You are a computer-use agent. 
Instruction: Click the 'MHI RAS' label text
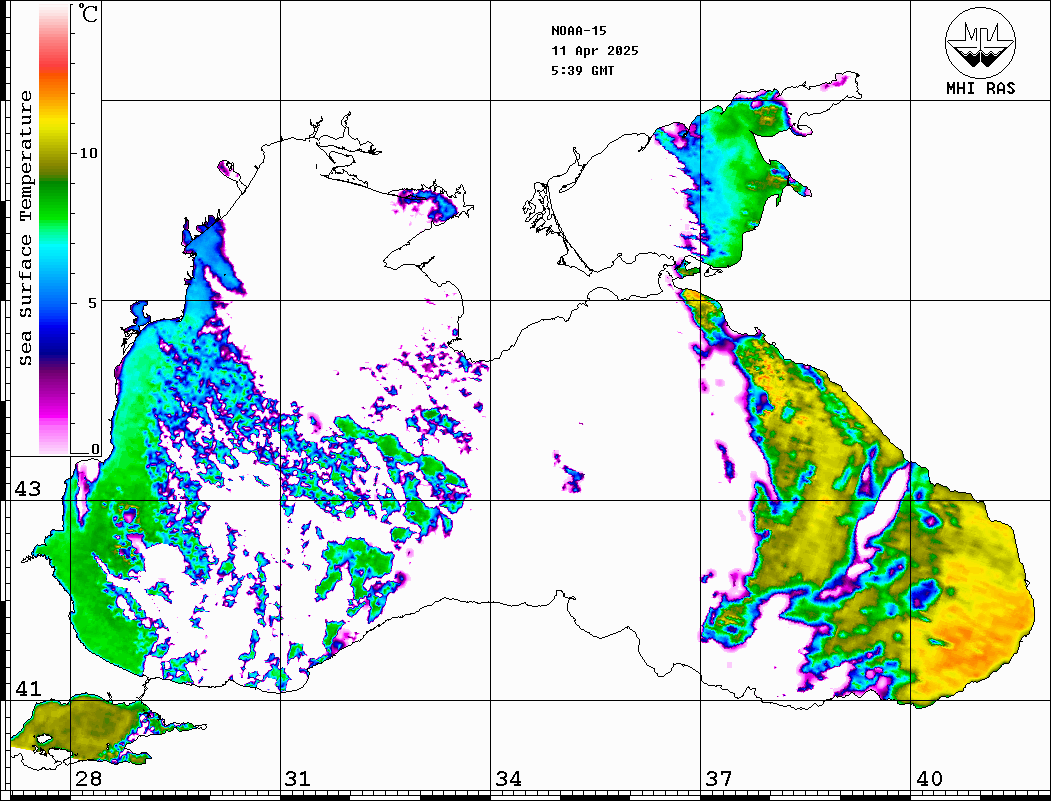pos(980,88)
